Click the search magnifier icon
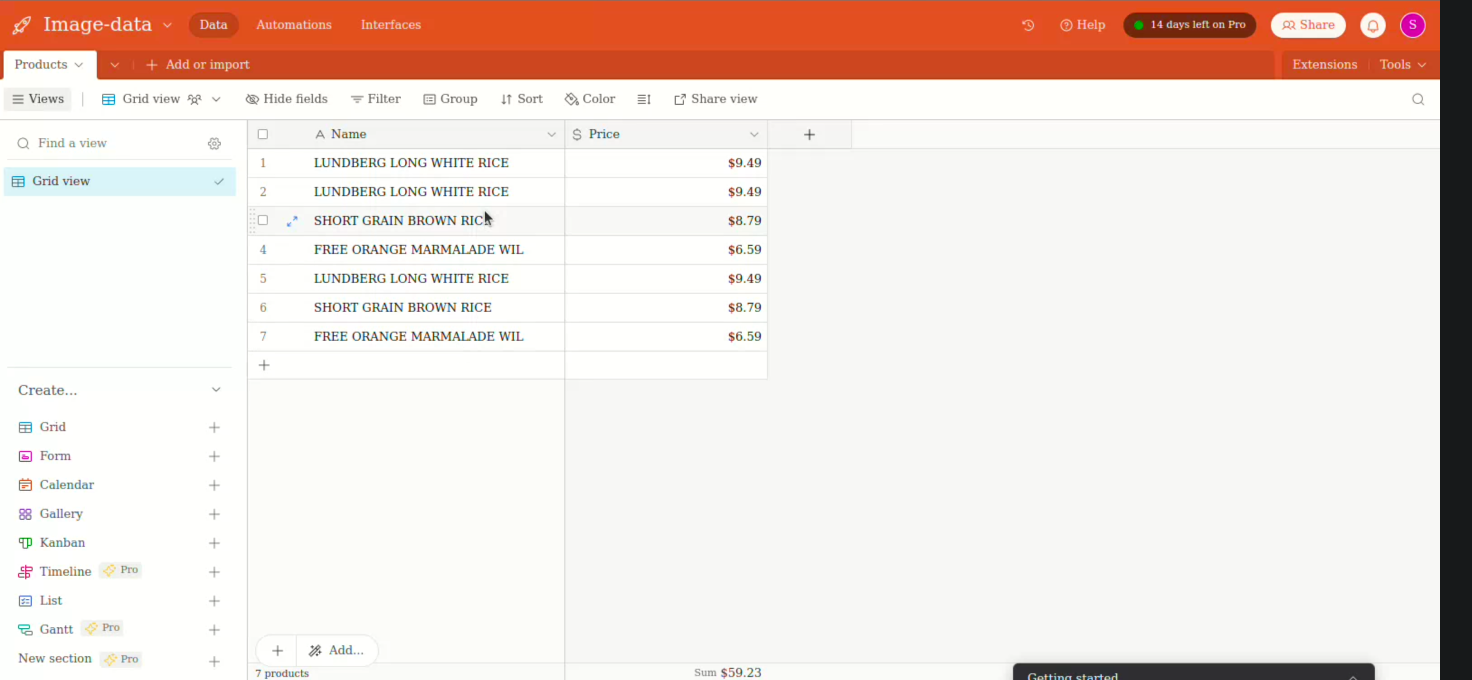Image resolution: width=1472 pixels, height=680 pixels. tap(1417, 99)
